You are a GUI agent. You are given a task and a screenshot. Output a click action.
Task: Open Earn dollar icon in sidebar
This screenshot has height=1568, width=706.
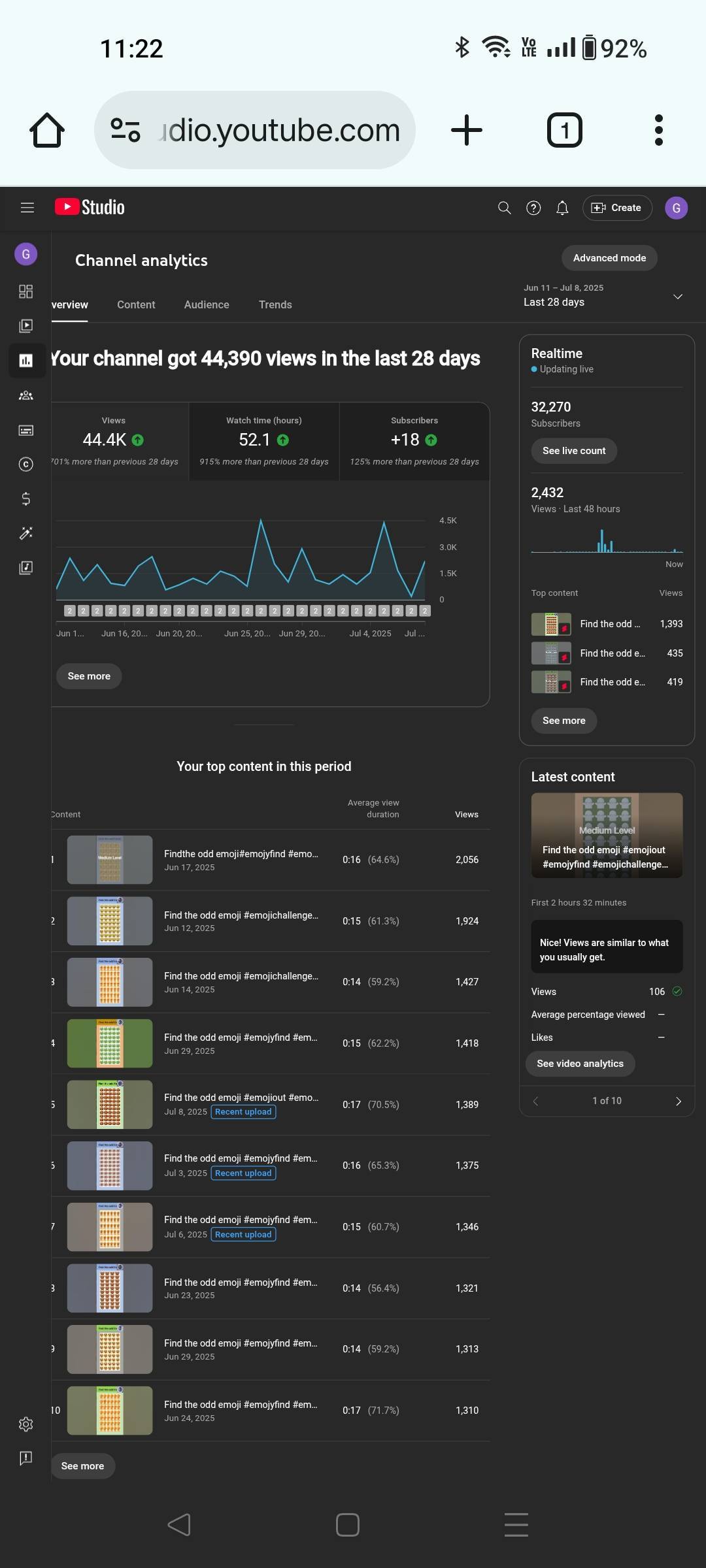(26, 498)
